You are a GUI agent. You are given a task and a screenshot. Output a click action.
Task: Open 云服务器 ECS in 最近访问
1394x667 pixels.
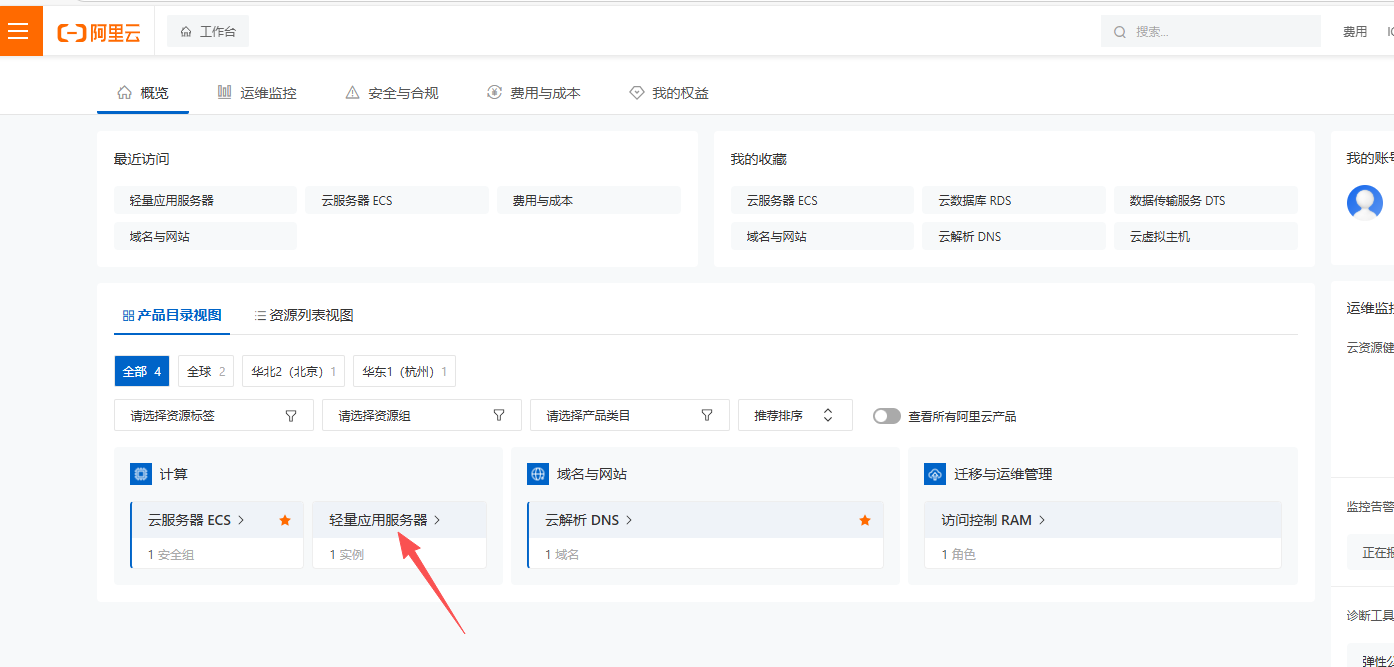click(x=397, y=200)
